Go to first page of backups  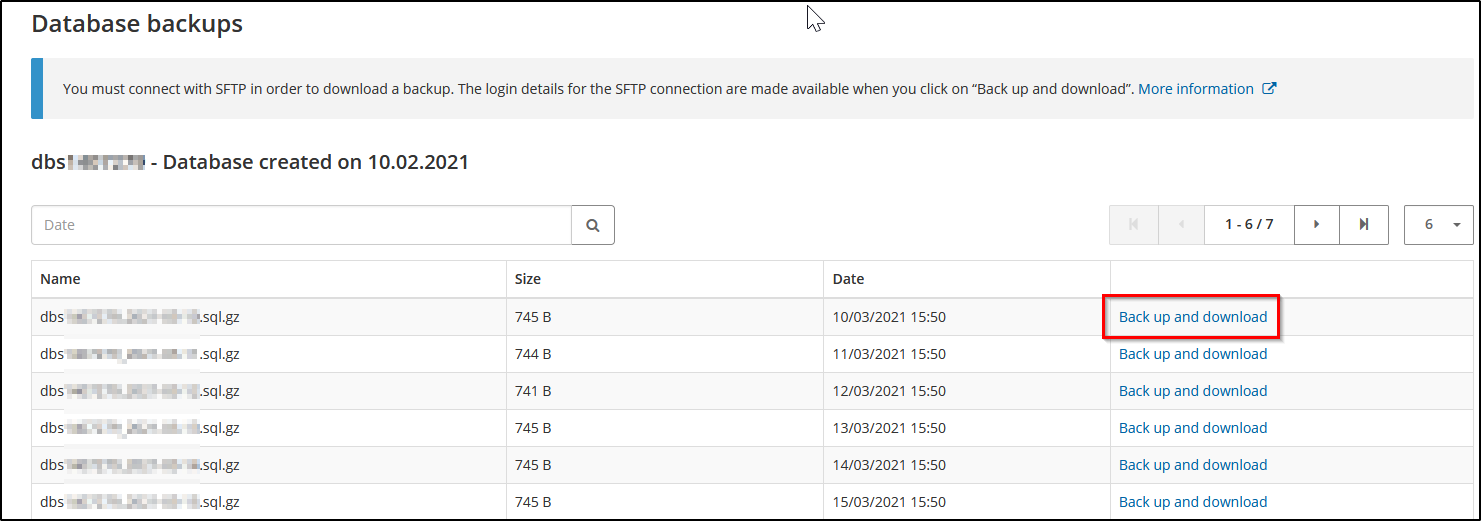1134,225
